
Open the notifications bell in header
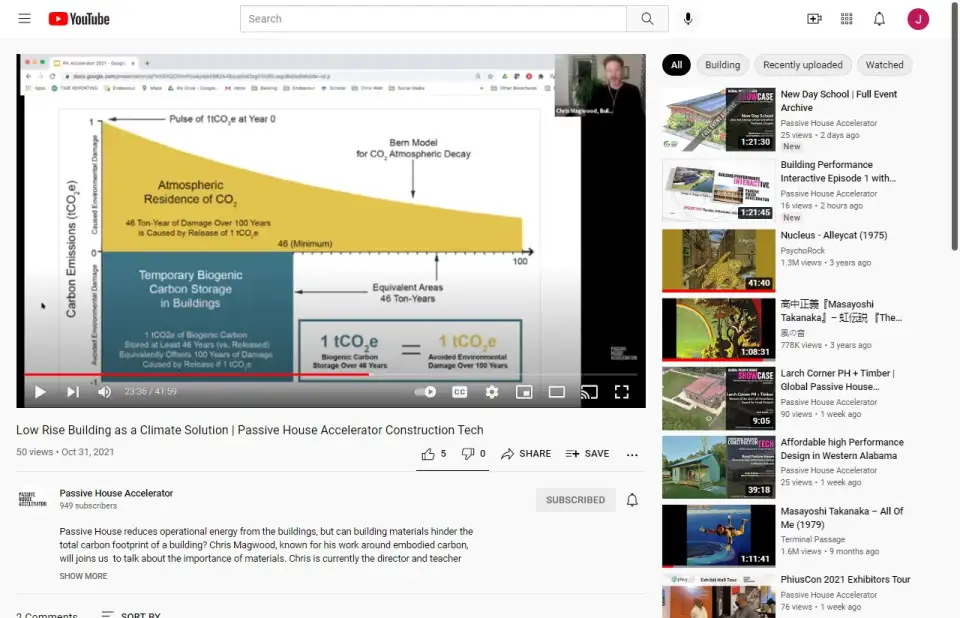[x=879, y=19]
